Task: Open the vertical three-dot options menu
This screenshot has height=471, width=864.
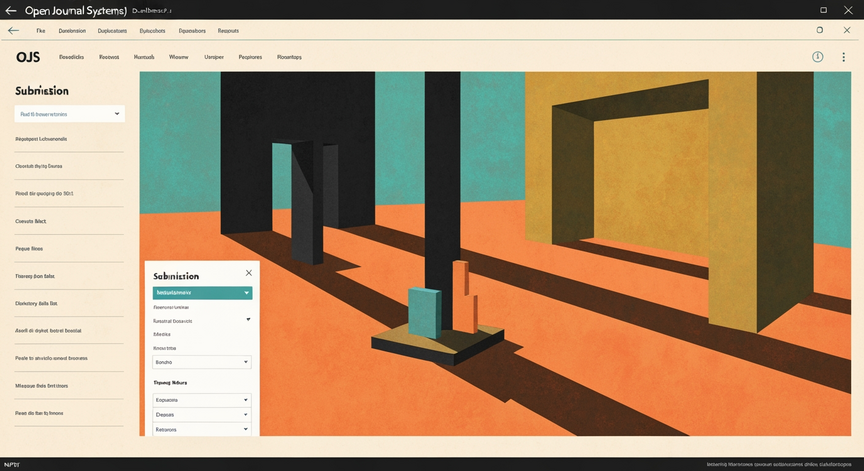Action: point(843,57)
